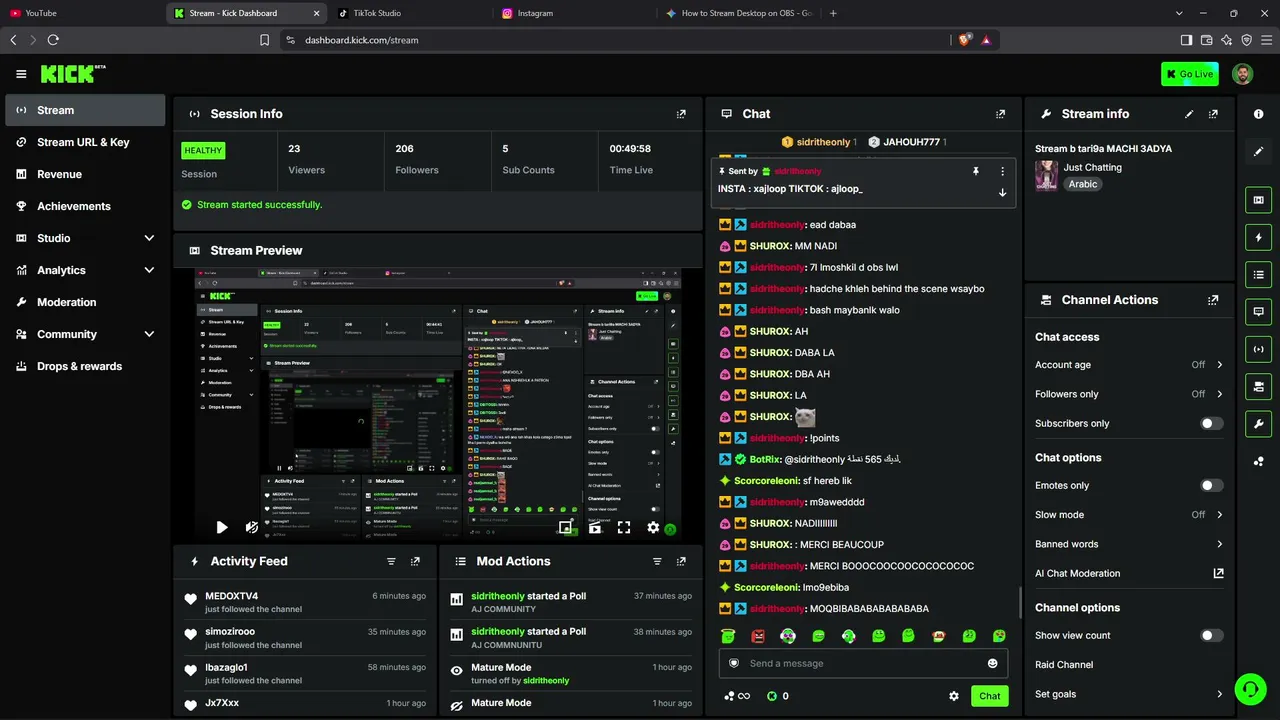Image resolution: width=1280 pixels, height=720 pixels.
Task: Click the Send a message field
Action: (863, 663)
